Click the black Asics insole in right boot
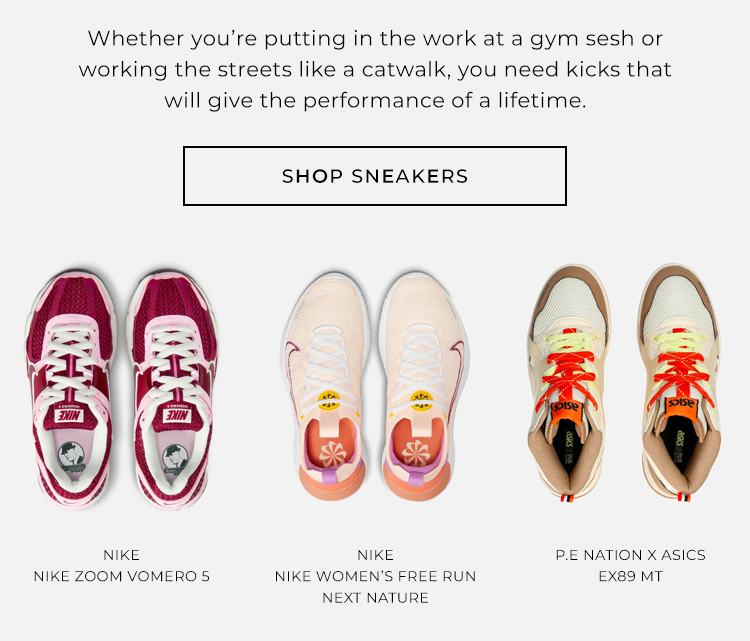750x641 pixels. (680, 444)
